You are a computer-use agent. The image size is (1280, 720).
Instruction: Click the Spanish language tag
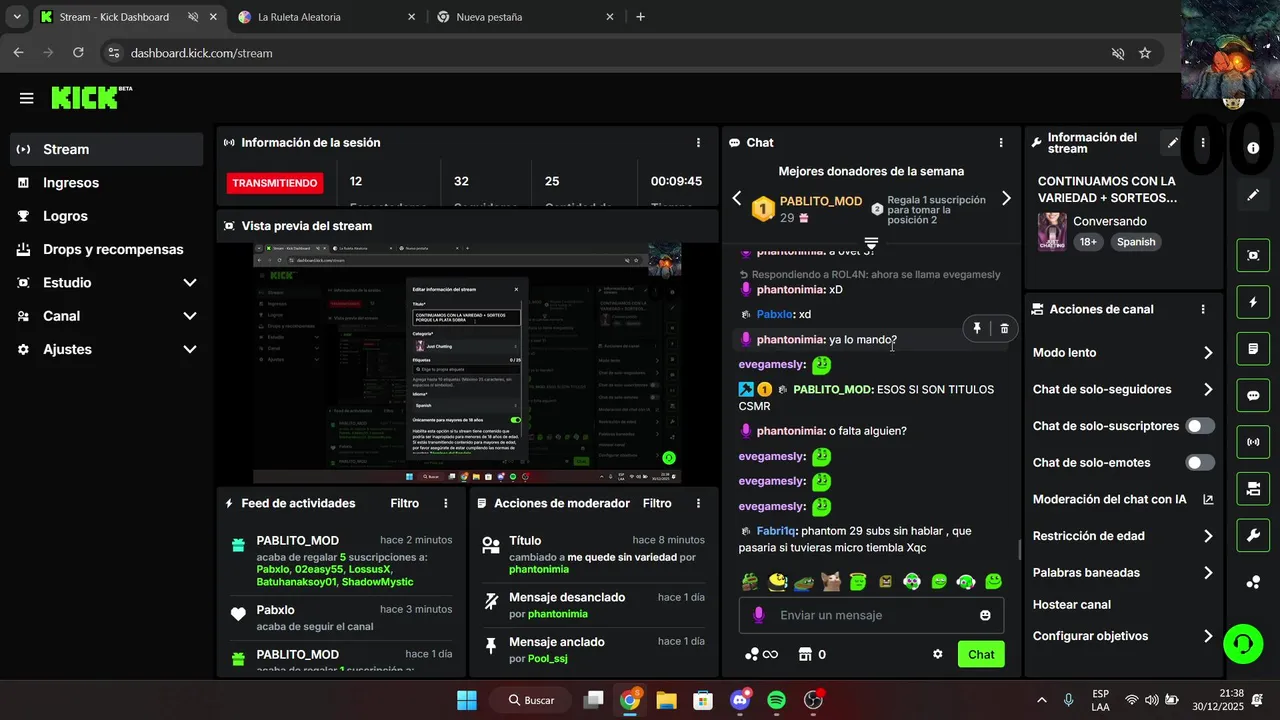click(x=1136, y=242)
